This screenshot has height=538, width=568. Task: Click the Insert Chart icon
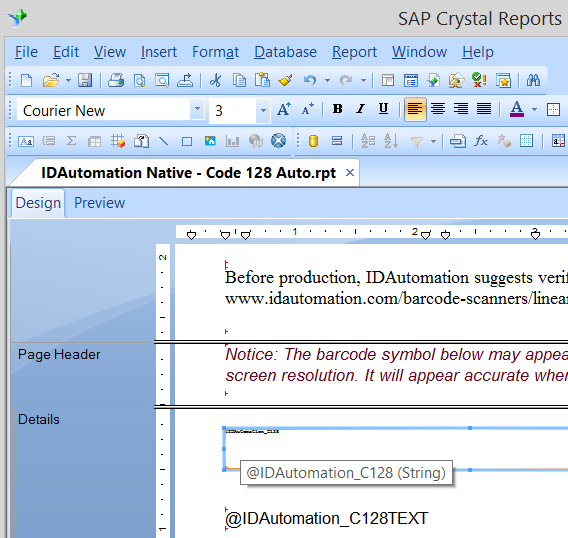tap(233, 141)
